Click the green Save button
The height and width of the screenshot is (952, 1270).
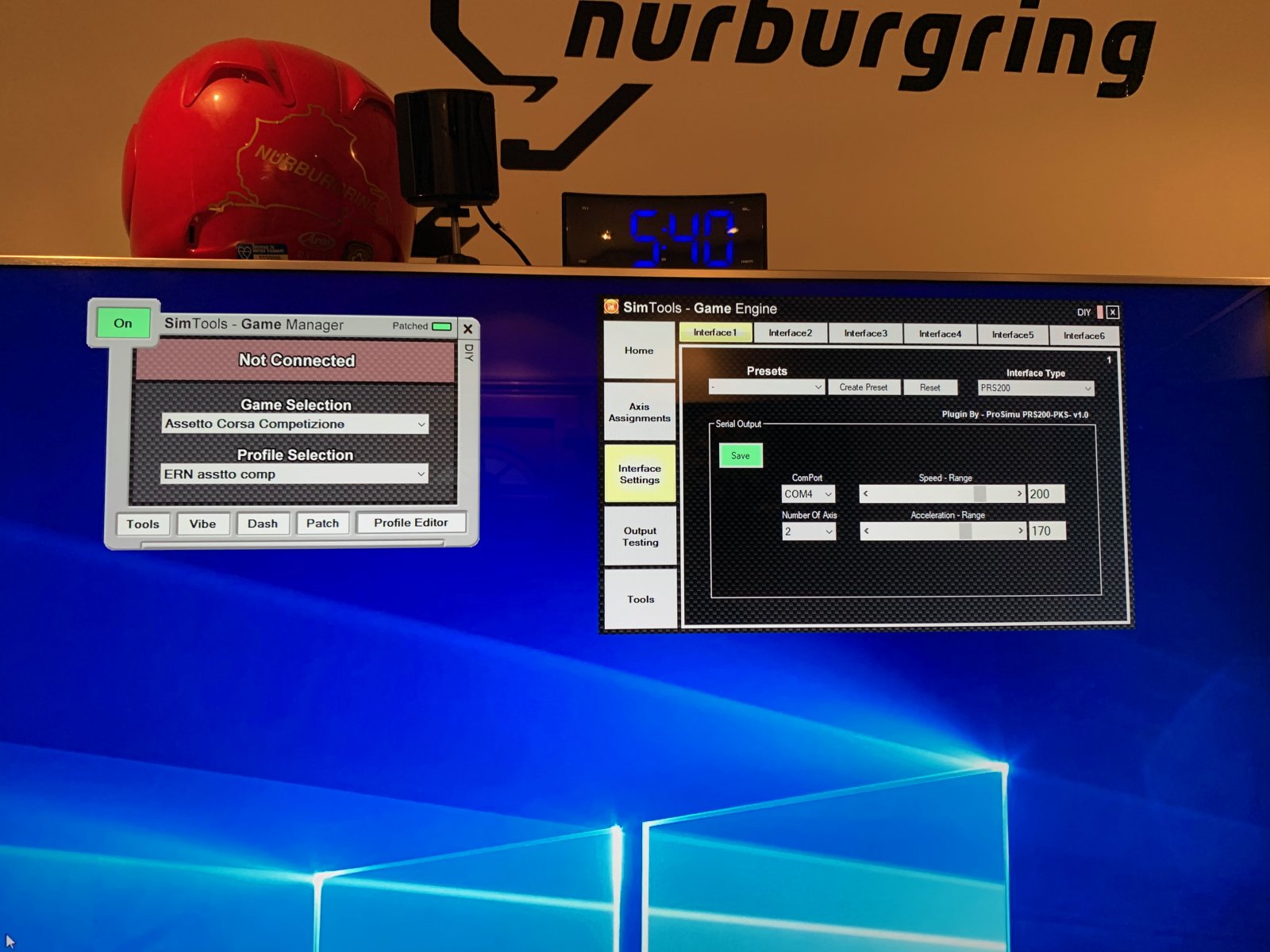[x=741, y=455]
